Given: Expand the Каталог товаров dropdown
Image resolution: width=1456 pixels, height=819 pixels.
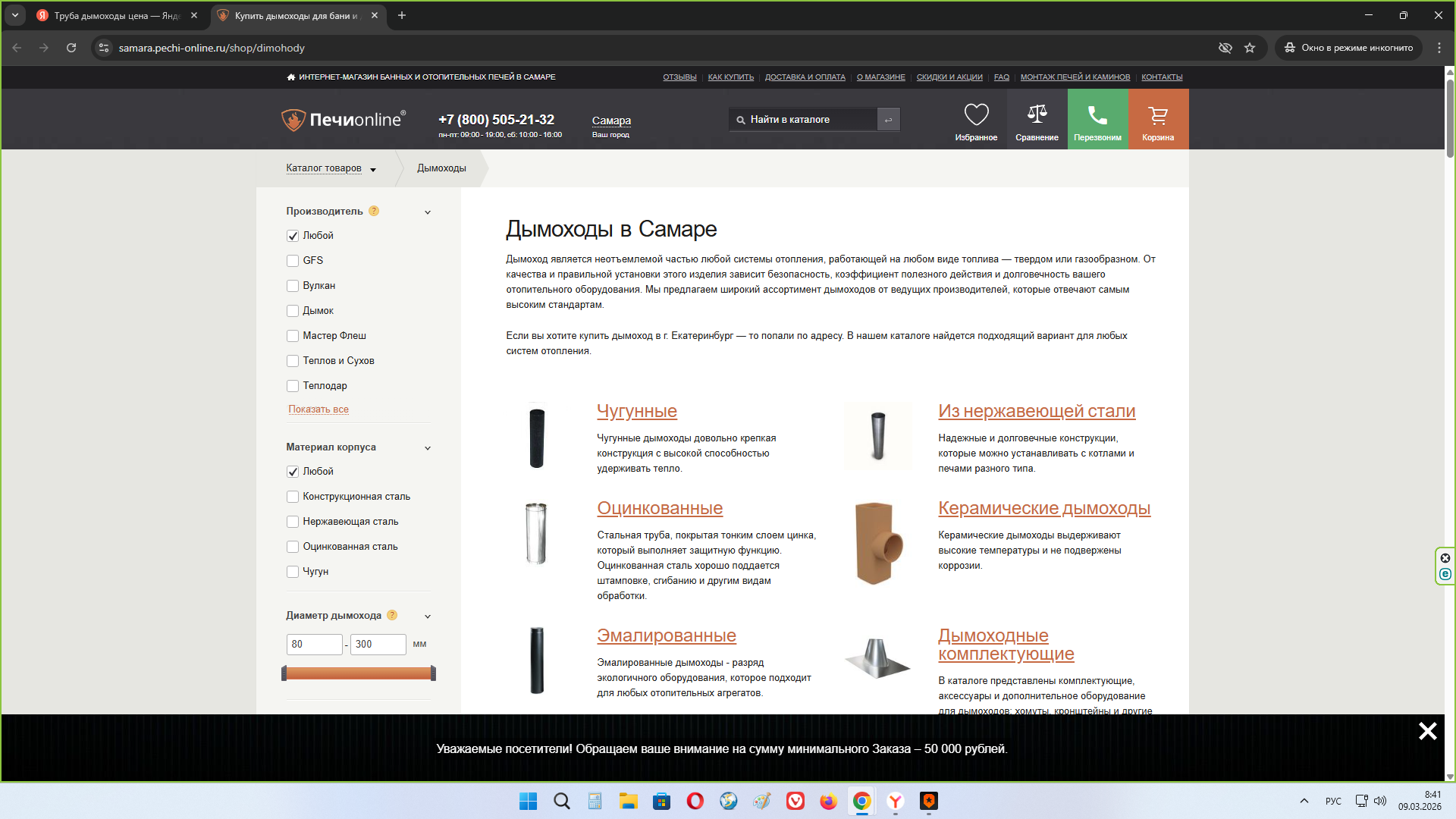Looking at the screenshot, I should click(331, 168).
